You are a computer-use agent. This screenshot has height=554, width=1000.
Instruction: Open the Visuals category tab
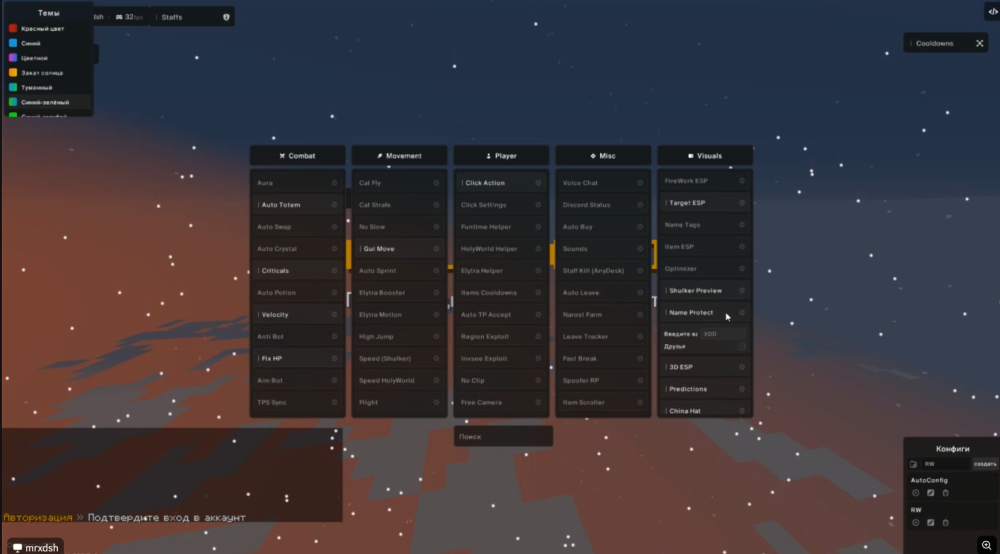coord(705,156)
